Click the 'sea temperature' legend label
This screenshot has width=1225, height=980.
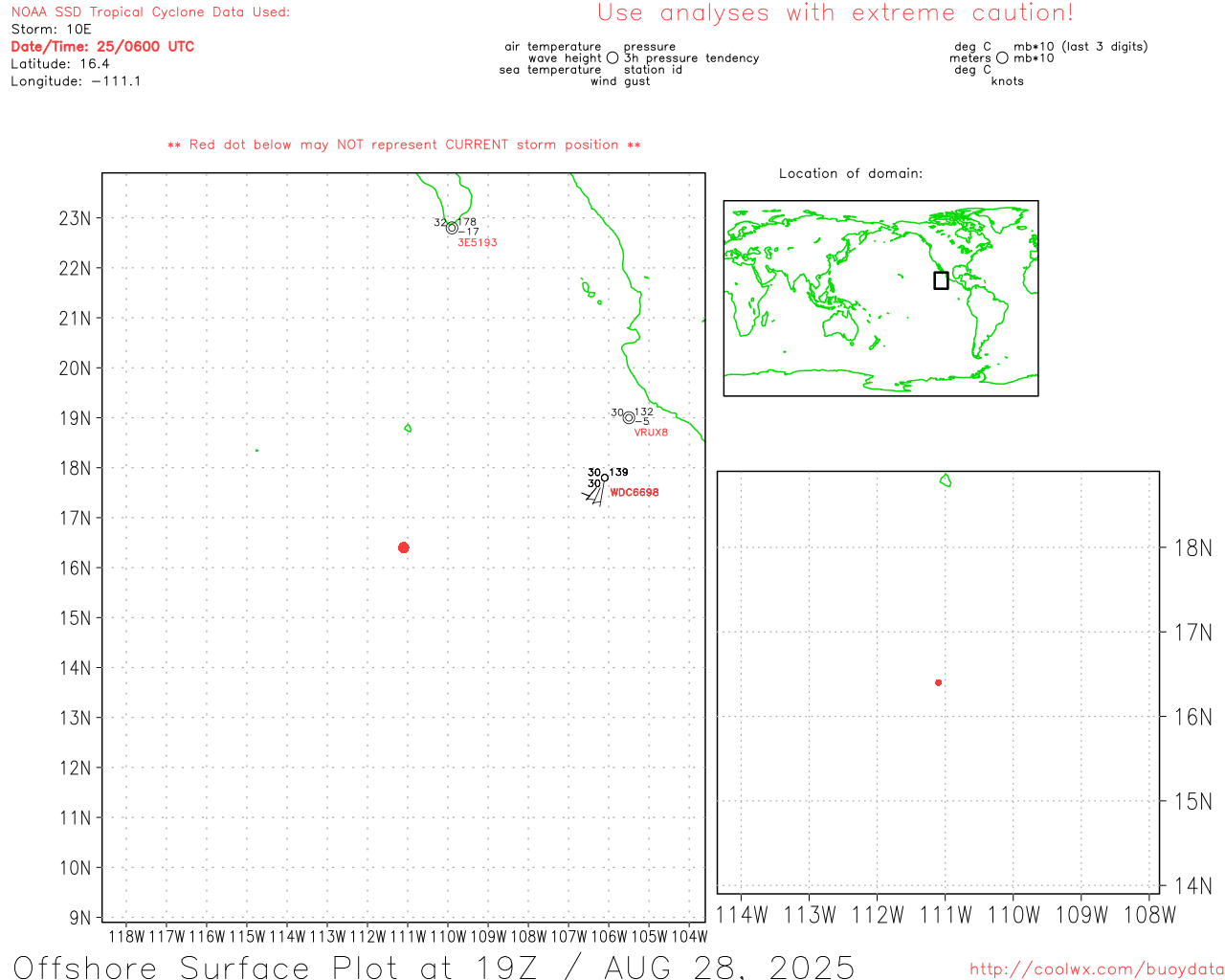point(550,70)
